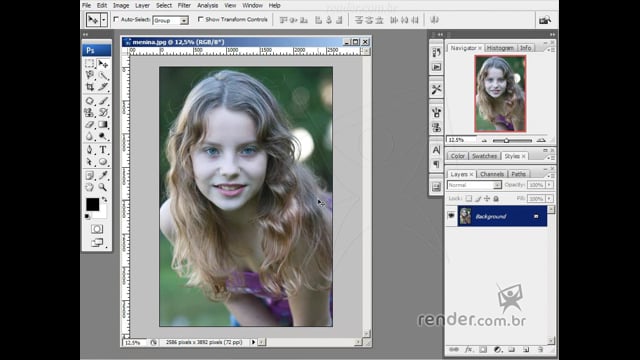Viewport: 640px width, 360px height.
Task: Enable Show Transform Controls checkbox
Action: coord(200,19)
